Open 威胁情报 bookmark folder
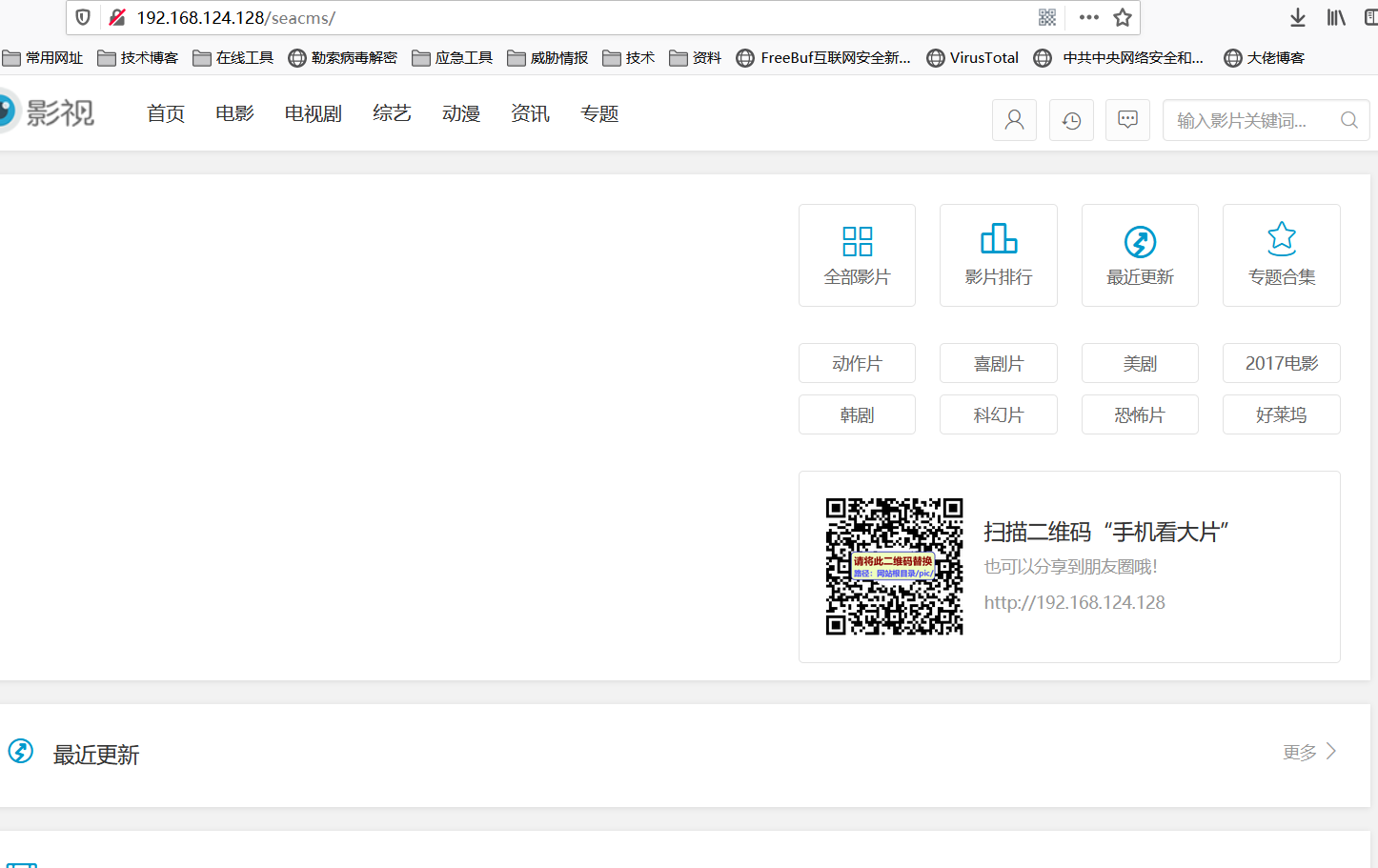 tap(548, 58)
